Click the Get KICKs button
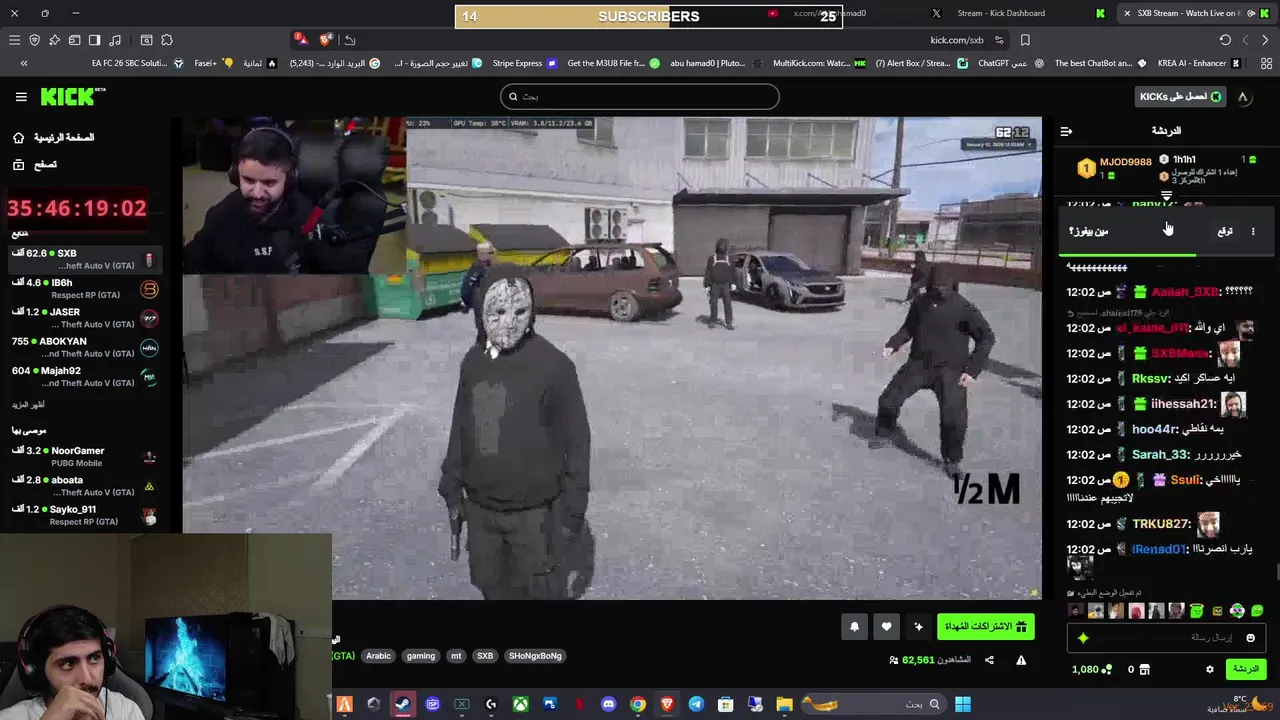Image resolution: width=1280 pixels, height=720 pixels. pyautogui.click(x=1180, y=97)
